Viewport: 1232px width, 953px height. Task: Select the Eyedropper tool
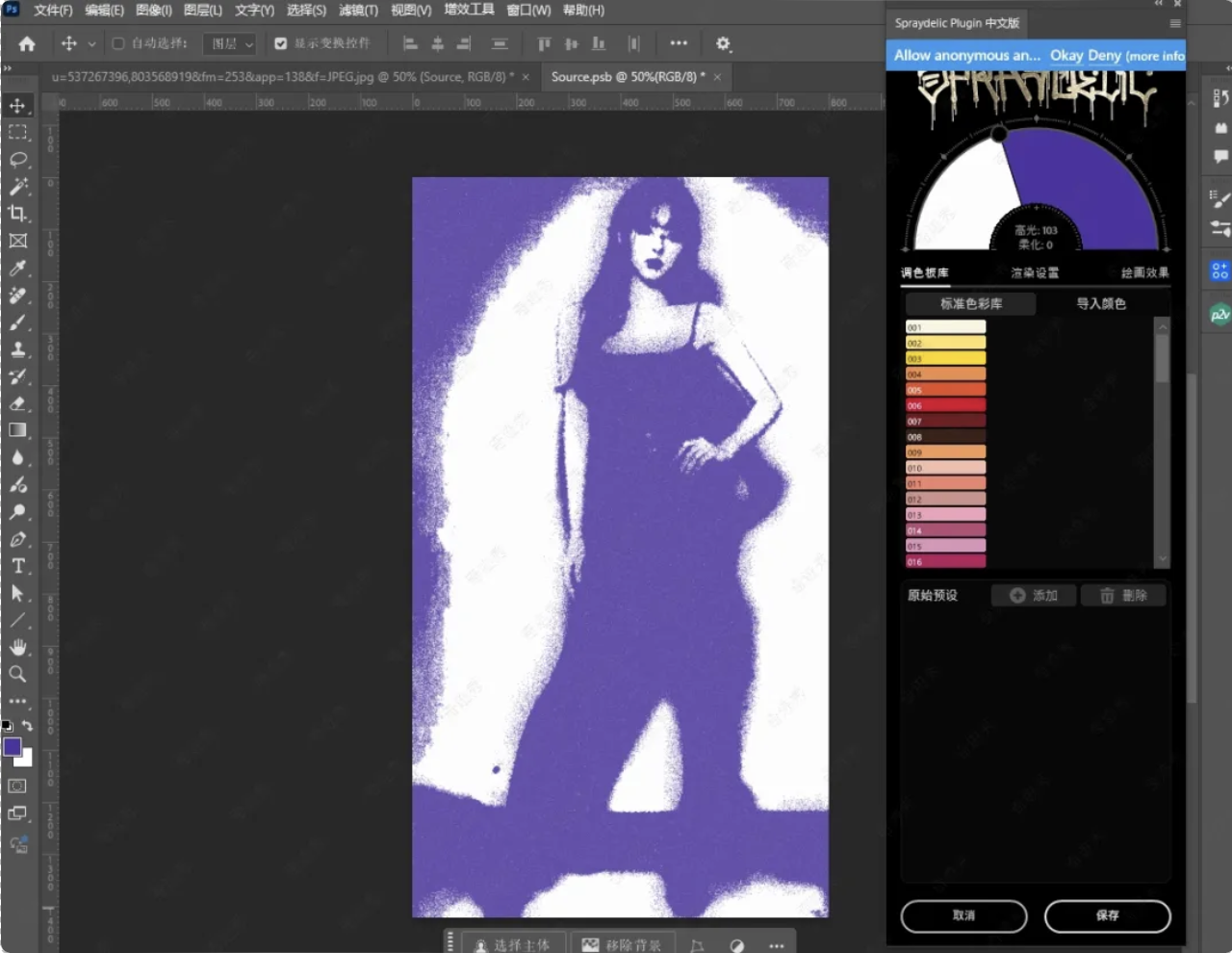coord(17,268)
